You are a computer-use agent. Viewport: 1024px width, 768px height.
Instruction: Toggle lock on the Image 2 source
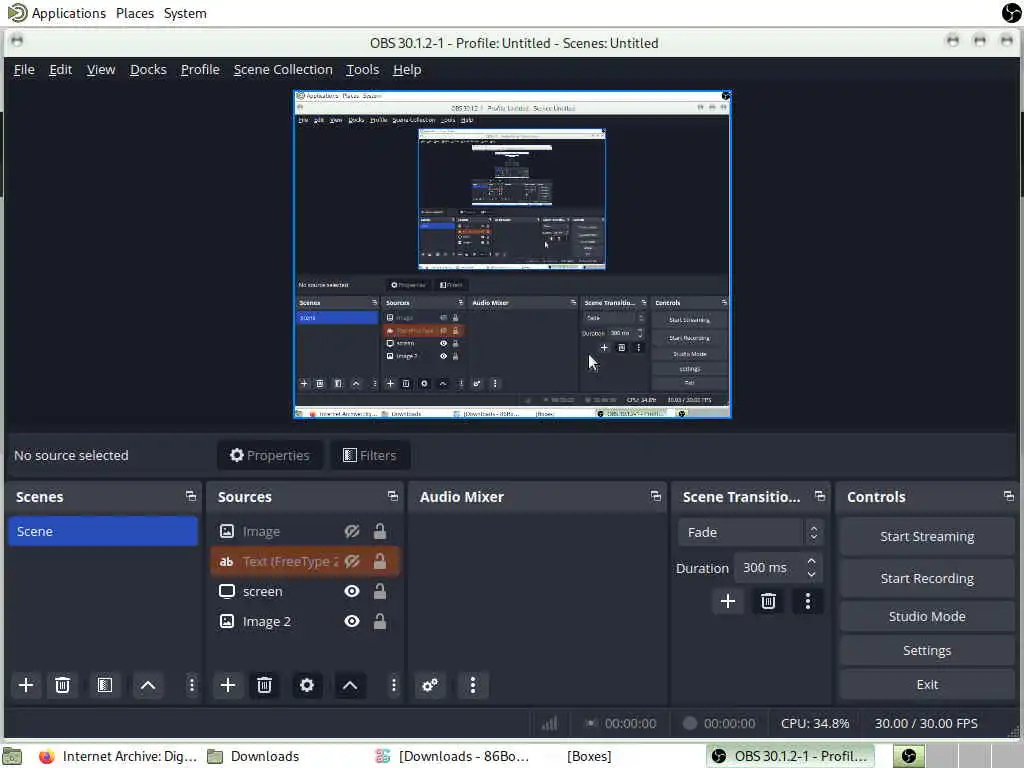click(379, 622)
